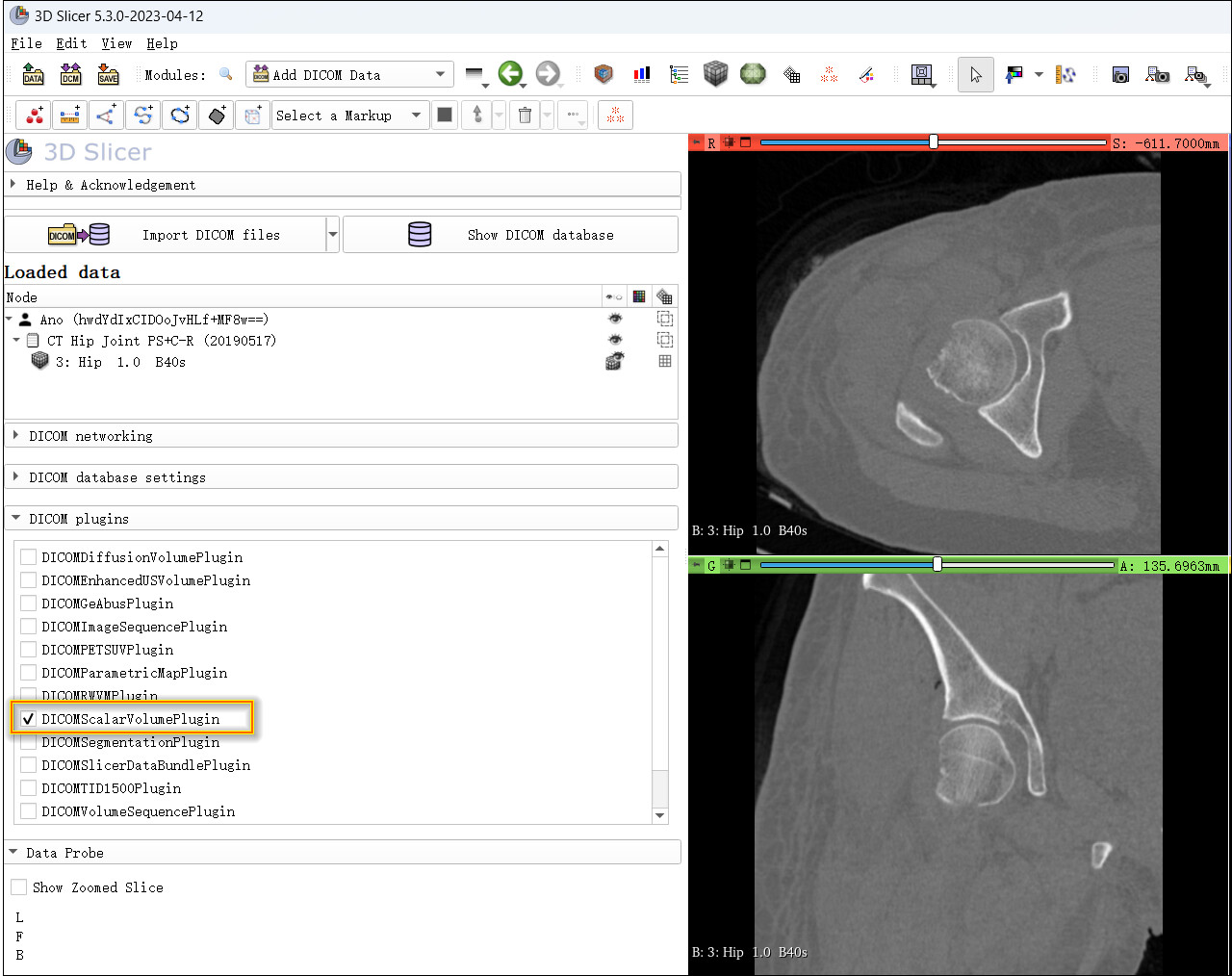Click the Load DATA toolbar icon
1232x976 pixels.
tap(33, 75)
